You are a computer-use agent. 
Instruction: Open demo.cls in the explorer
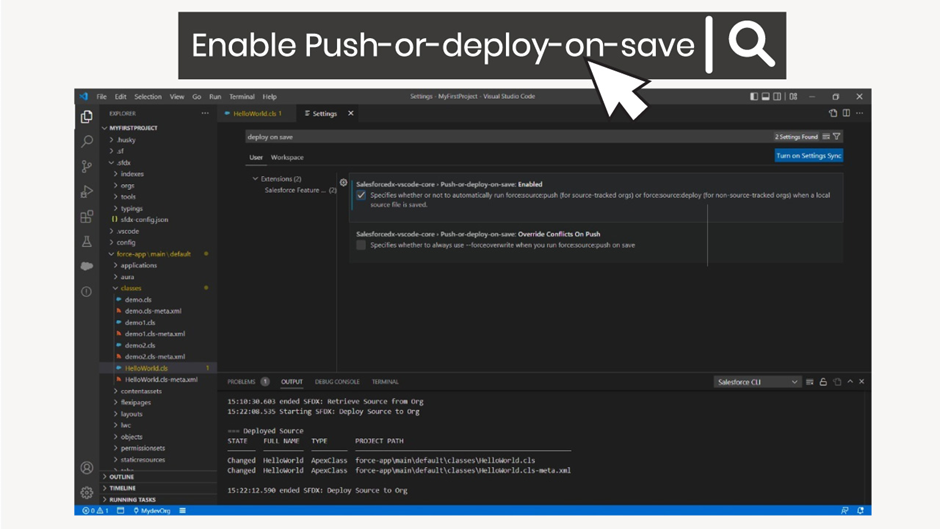[138, 299]
